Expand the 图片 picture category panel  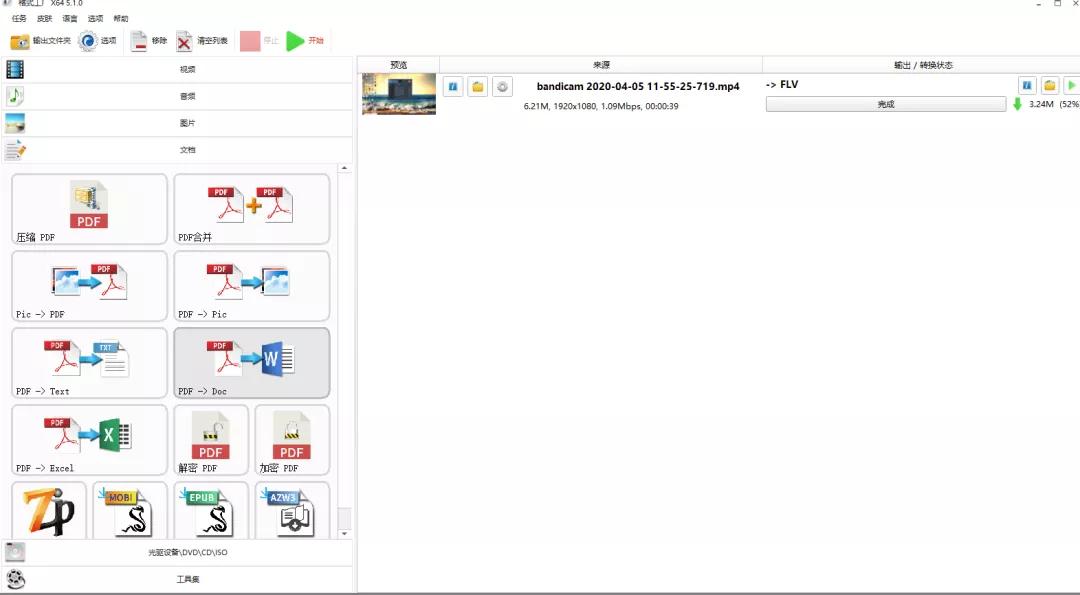click(178, 123)
